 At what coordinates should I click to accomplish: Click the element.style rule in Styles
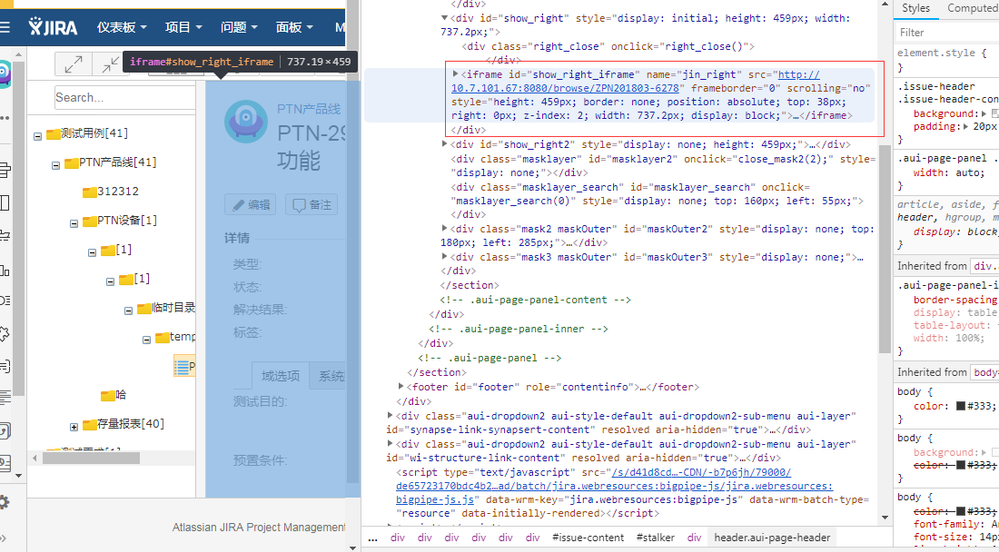click(941, 53)
